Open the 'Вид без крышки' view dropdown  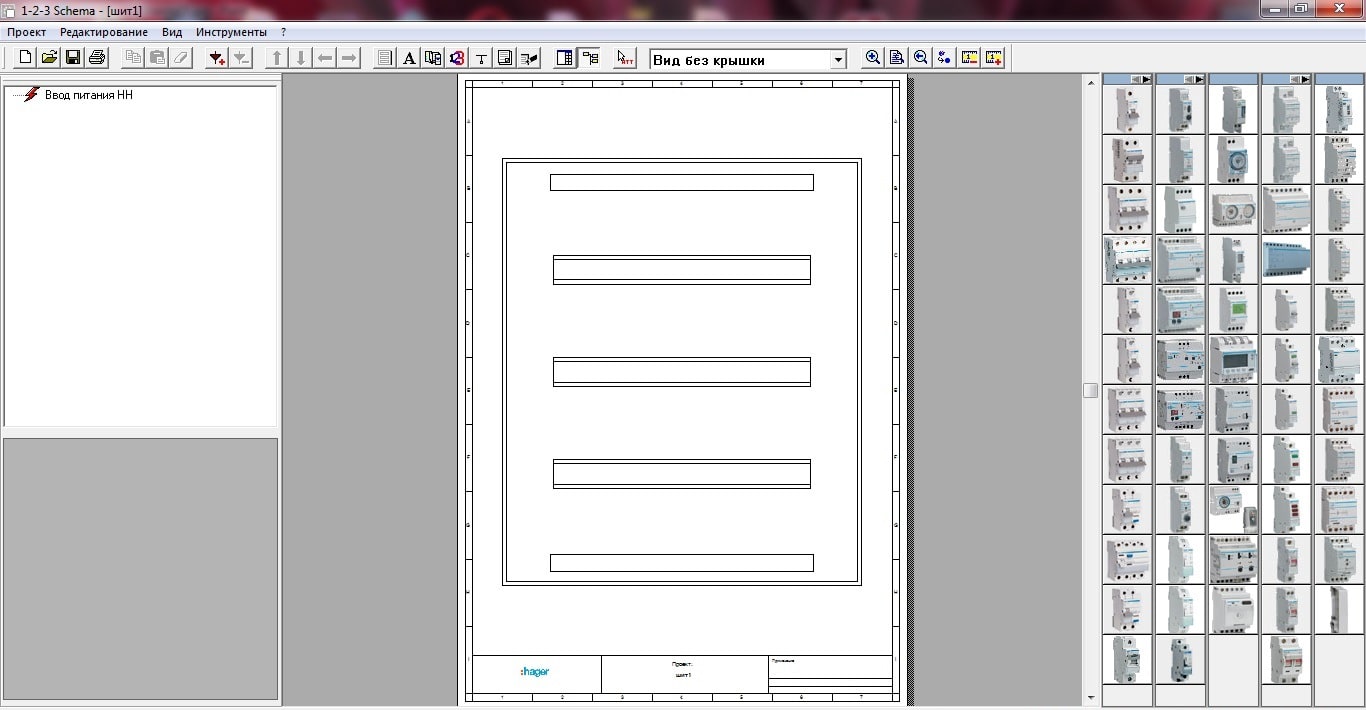tap(838, 60)
